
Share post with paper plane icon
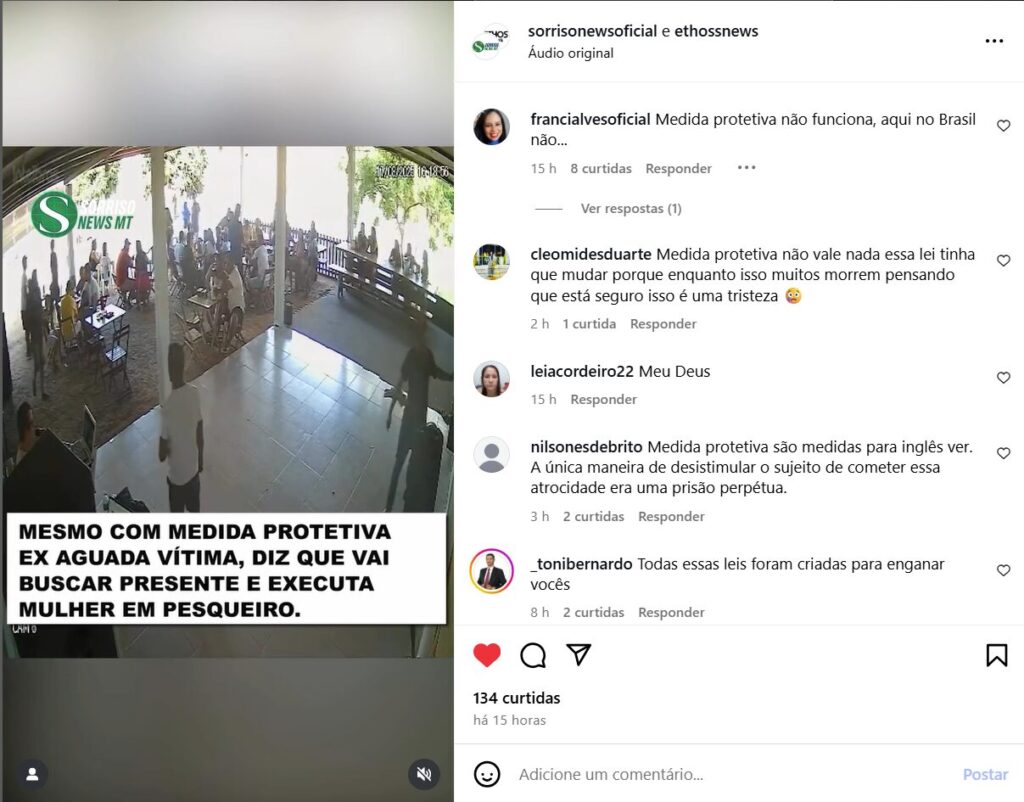pos(579,654)
